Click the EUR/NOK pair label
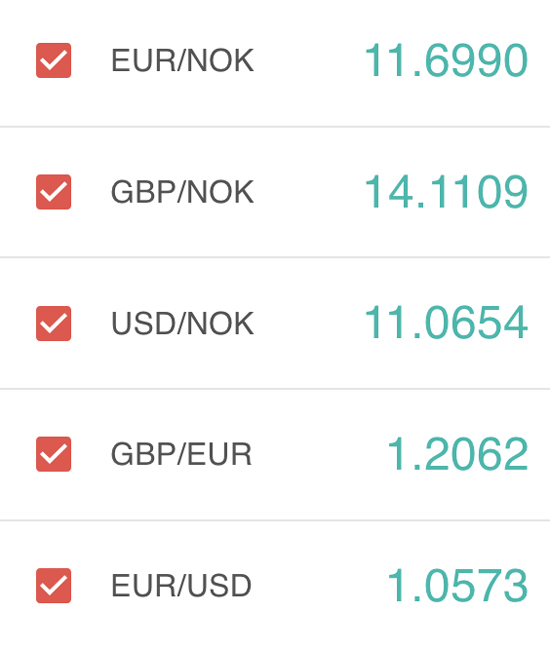The image size is (550, 650). pos(182,61)
